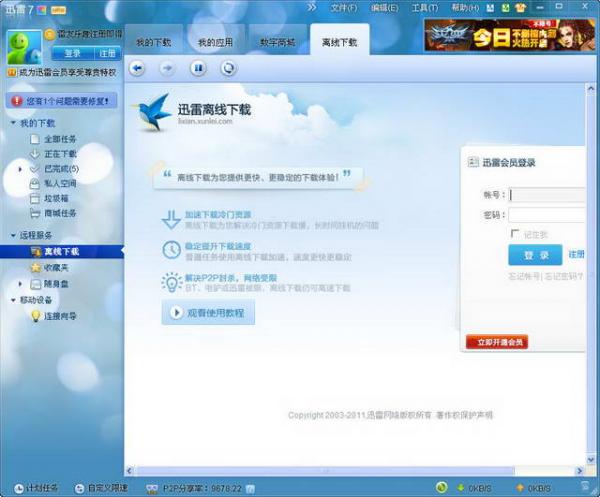Click the blue icon beside 帮助 menu

[490, 8]
